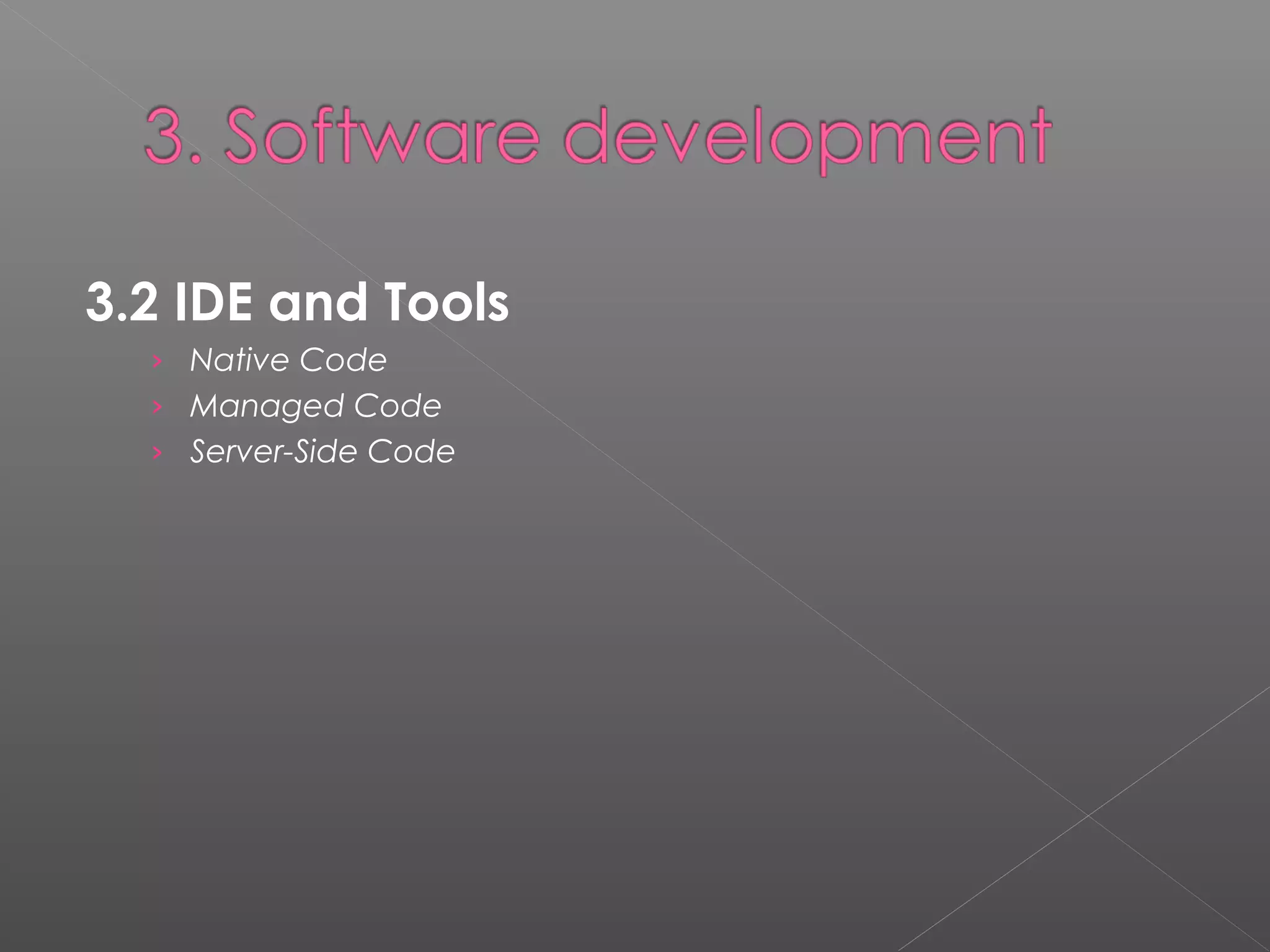1270x952 pixels.
Task: Click the pink arrow bullet before Managed Code
Action: pos(158,407)
